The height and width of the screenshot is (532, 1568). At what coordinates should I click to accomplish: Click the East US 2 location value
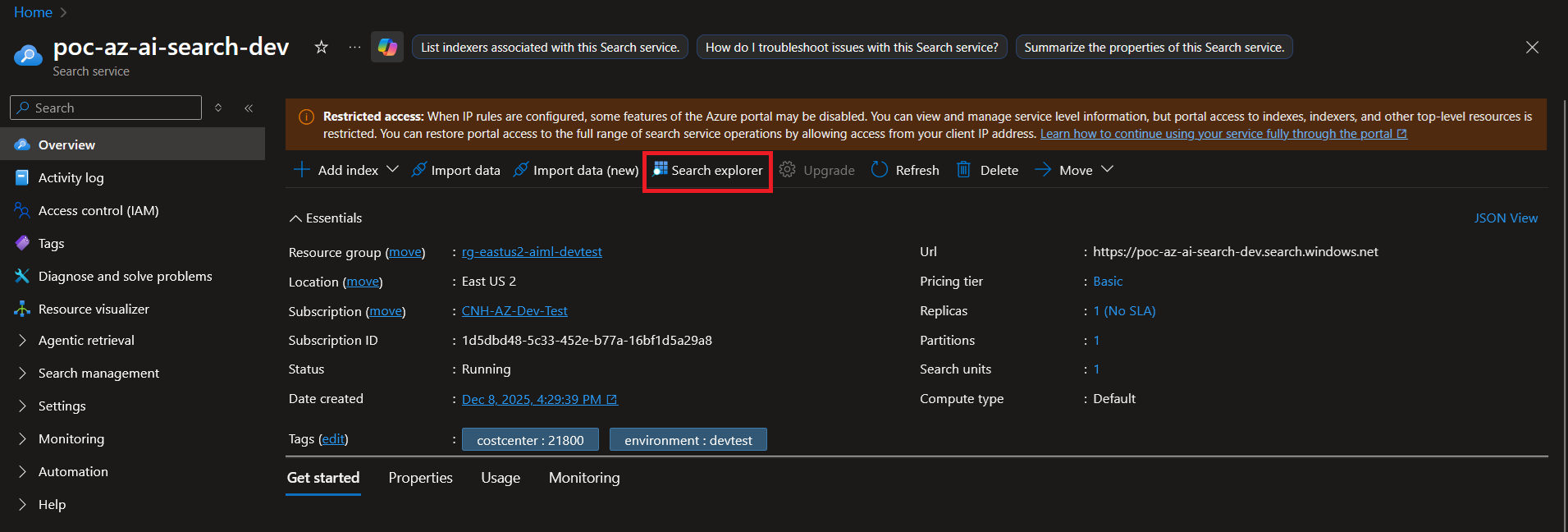489,281
